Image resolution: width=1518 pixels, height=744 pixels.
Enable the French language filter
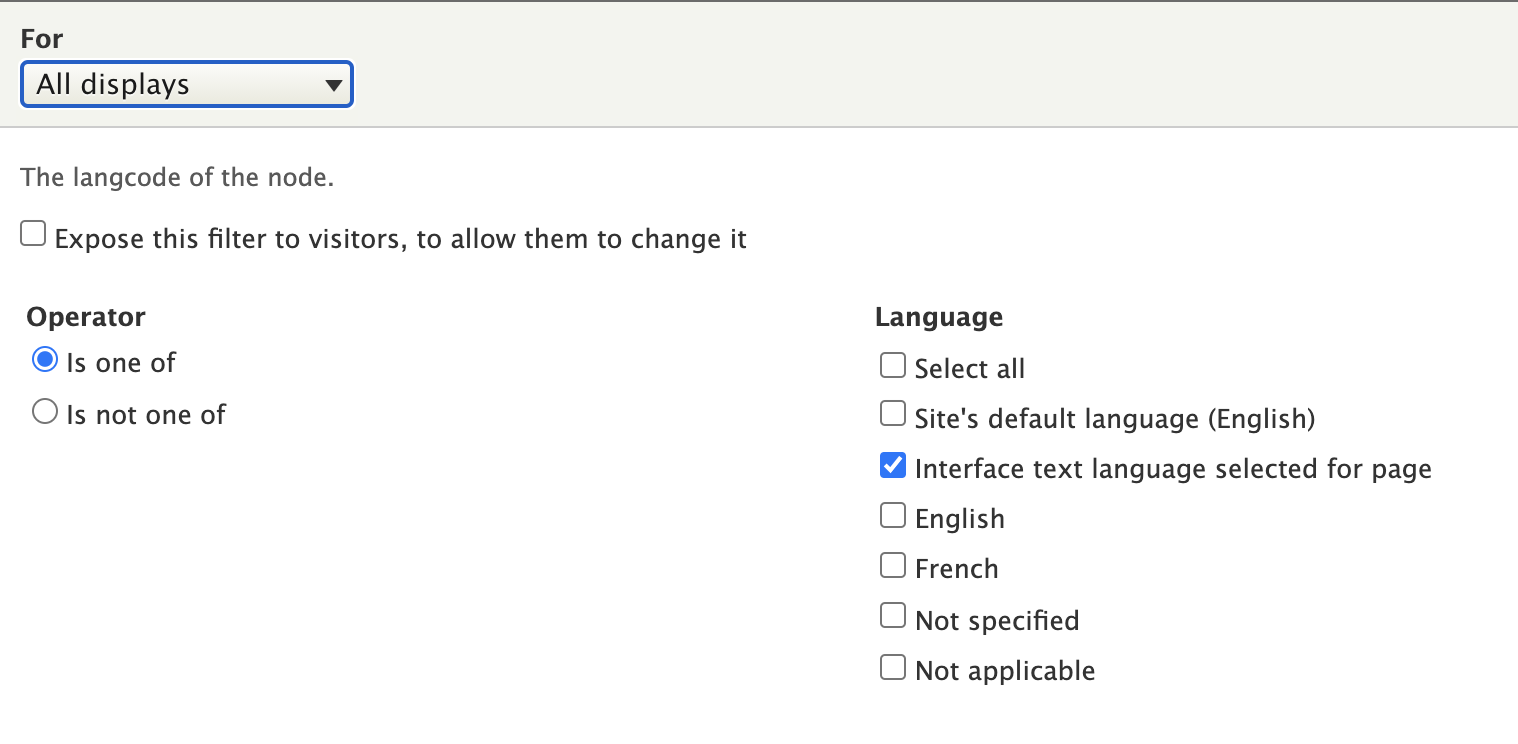[892, 564]
